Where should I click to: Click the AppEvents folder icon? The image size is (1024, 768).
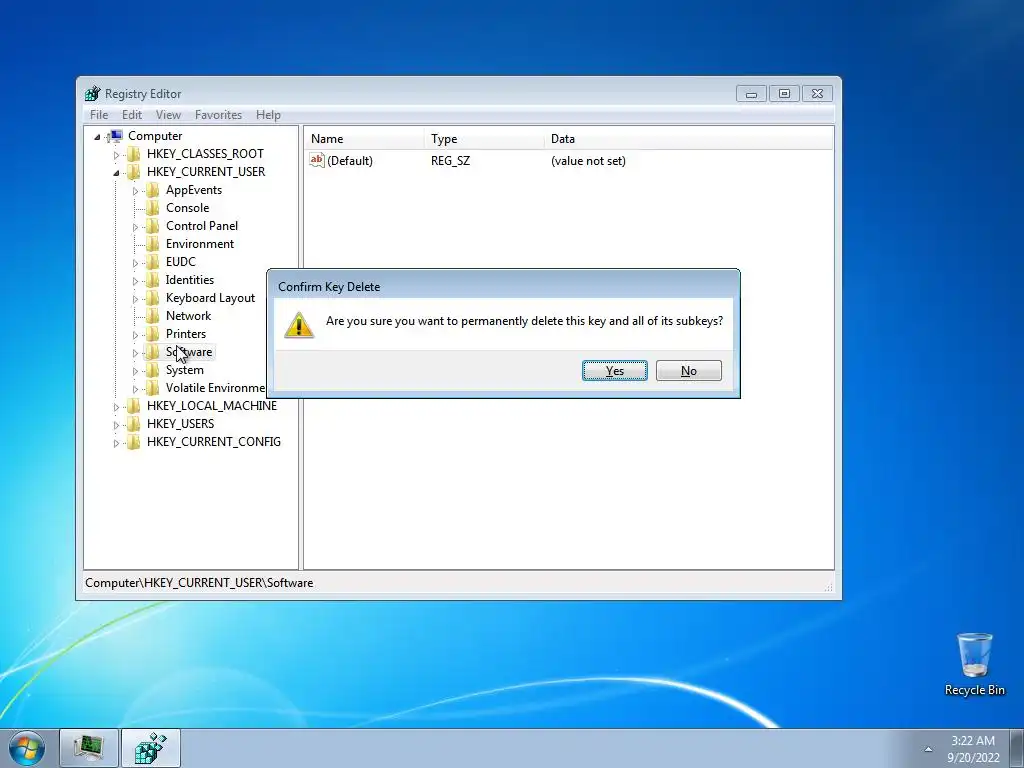point(152,190)
